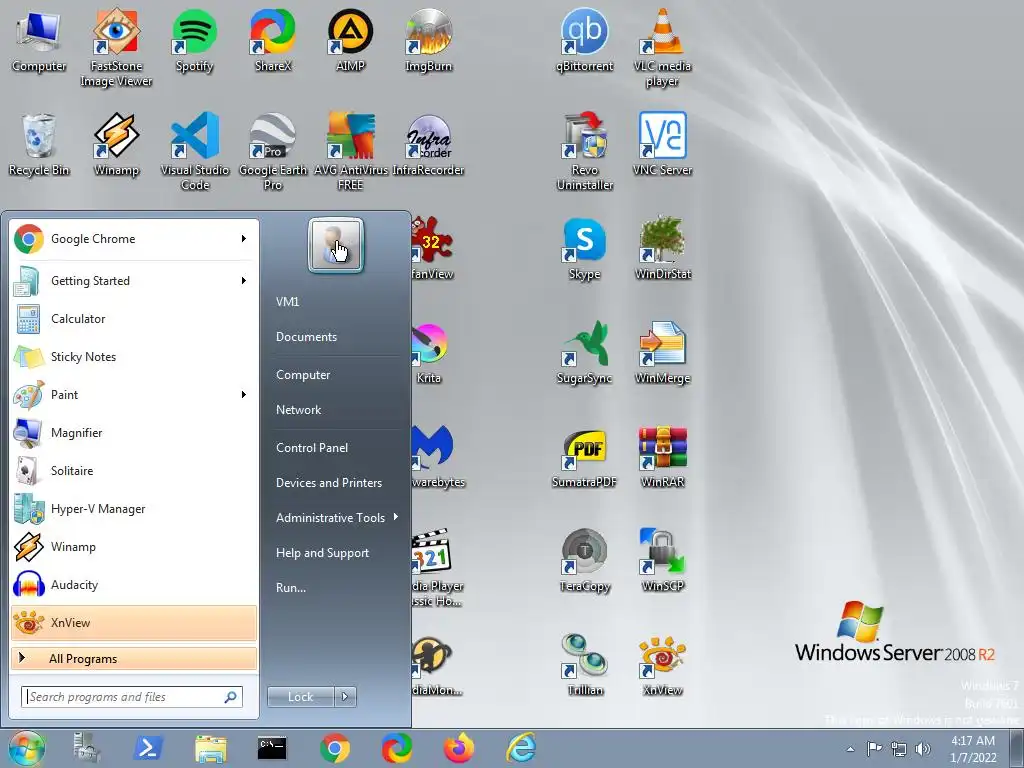This screenshot has width=1024, height=768.
Task: Open InfraRecorder desktop shortcut
Action: (x=428, y=144)
